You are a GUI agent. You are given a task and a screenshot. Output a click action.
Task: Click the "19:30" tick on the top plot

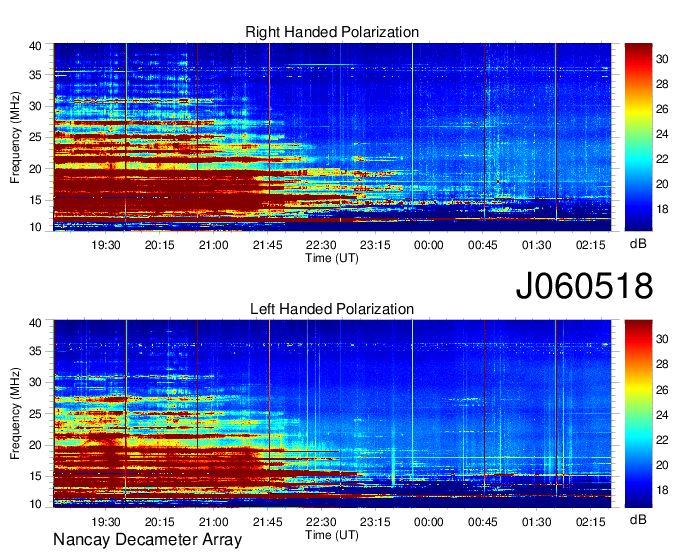pos(105,245)
